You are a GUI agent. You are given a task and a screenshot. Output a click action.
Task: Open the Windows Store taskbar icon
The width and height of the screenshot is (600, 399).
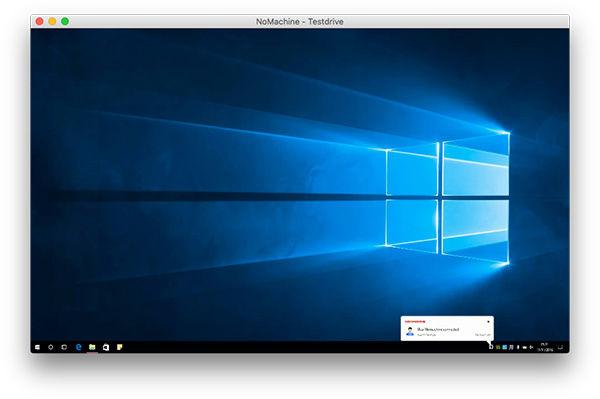click(x=106, y=347)
